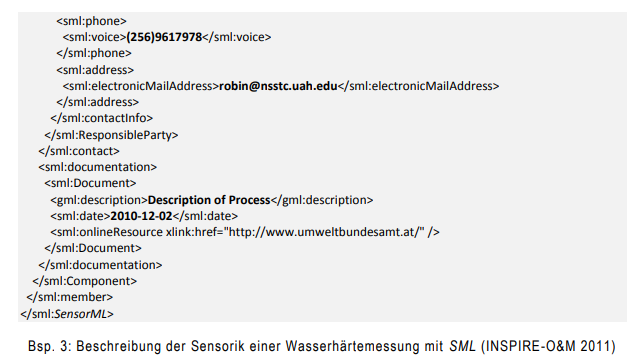642x360 pixels.
Task: Click the closing sml:contactInfo tag
Action: [102, 118]
